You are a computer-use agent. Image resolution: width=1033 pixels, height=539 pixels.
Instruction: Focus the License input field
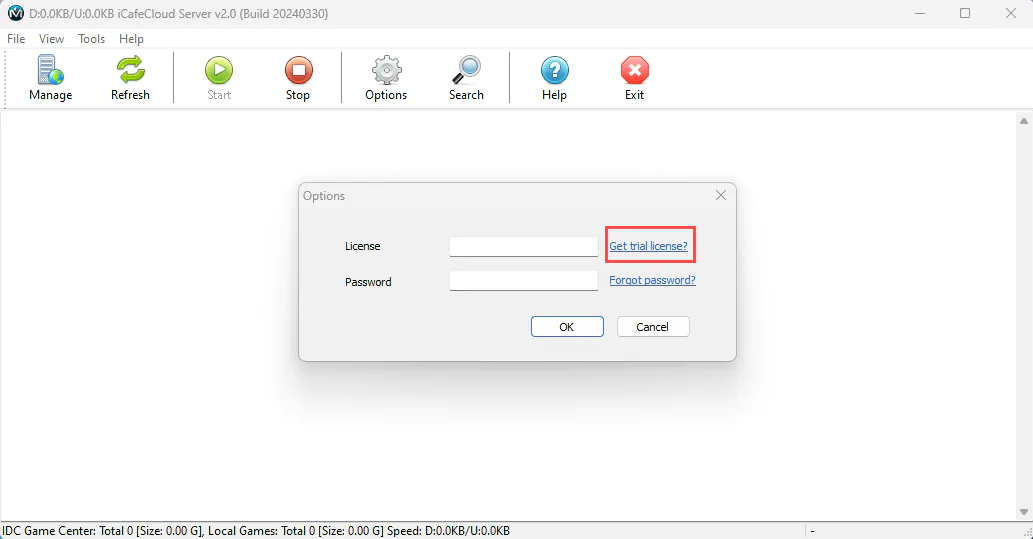(524, 246)
